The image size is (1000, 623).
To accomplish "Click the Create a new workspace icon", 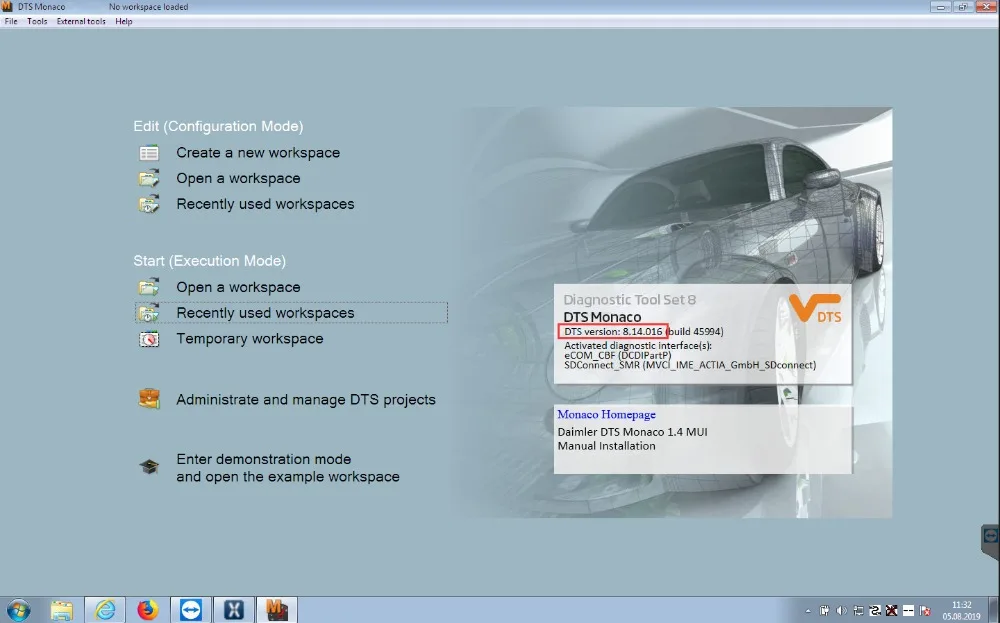I will 149,153.
